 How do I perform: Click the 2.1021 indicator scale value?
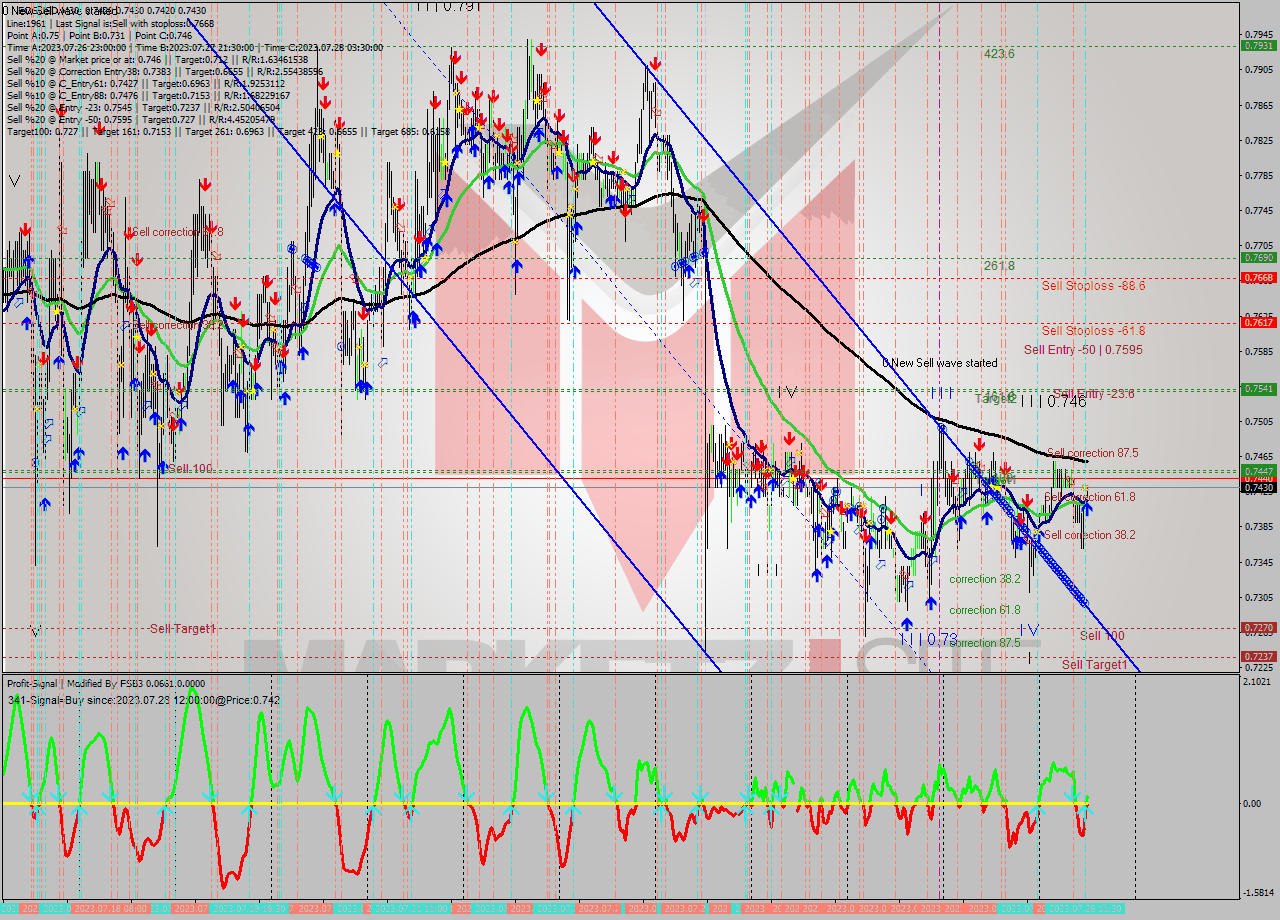[x=1258, y=682]
